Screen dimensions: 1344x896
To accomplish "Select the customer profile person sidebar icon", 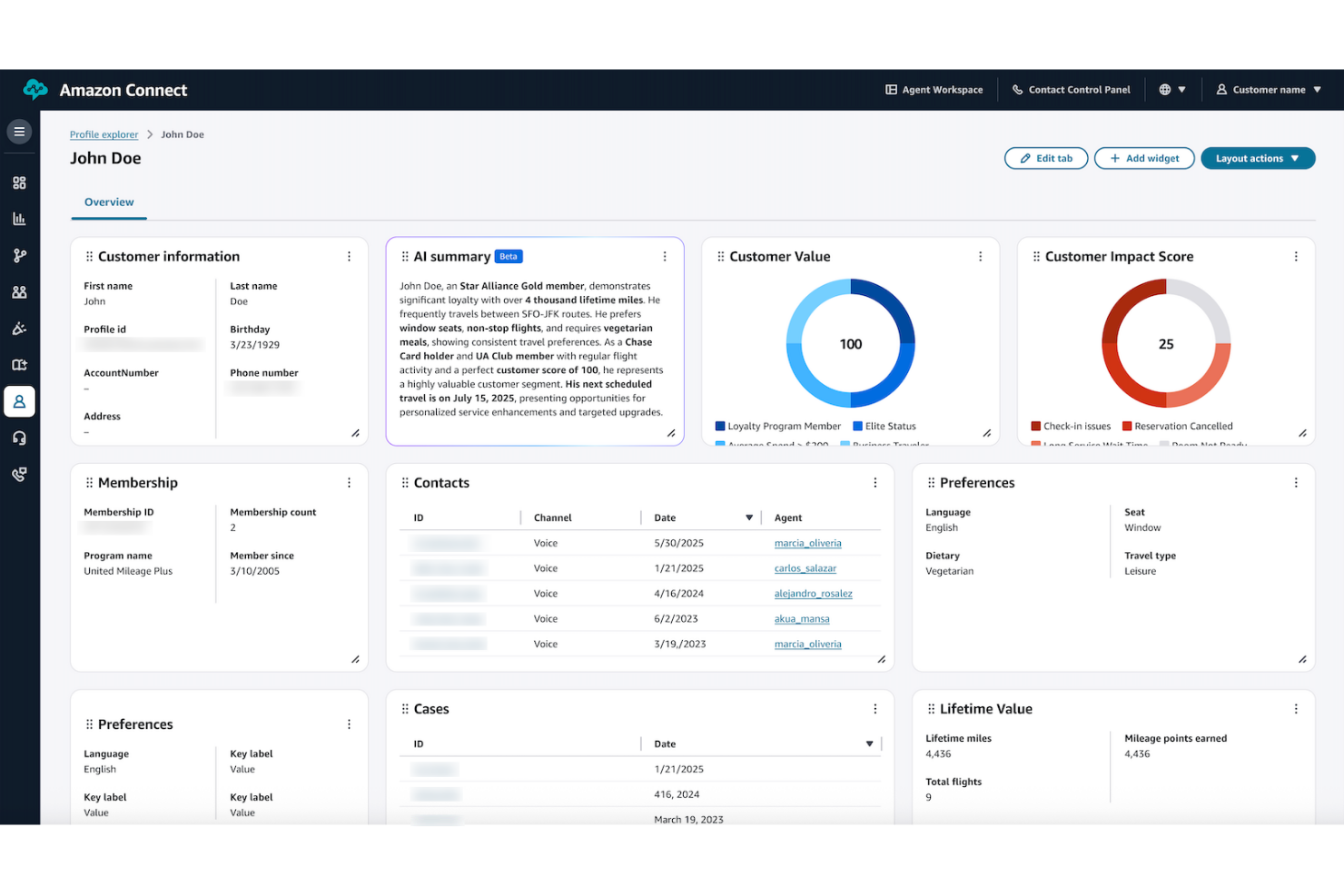I will tap(19, 401).
